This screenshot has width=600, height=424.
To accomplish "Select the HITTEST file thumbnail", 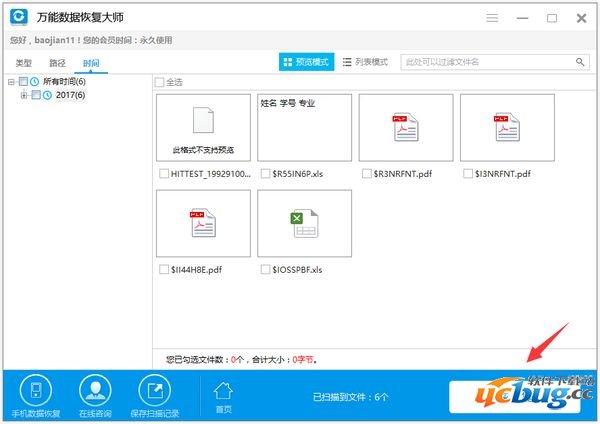I will [x=203, y=127].
